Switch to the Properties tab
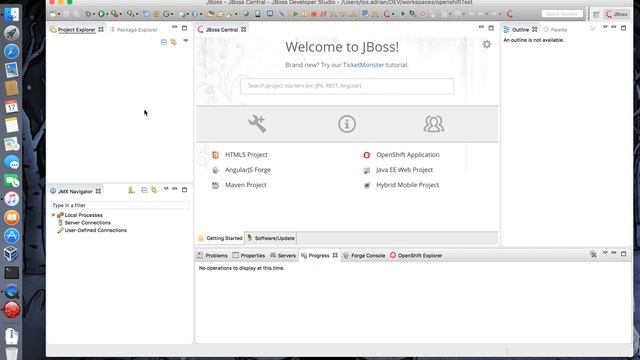The image size is (640, 360). [249, 256]
